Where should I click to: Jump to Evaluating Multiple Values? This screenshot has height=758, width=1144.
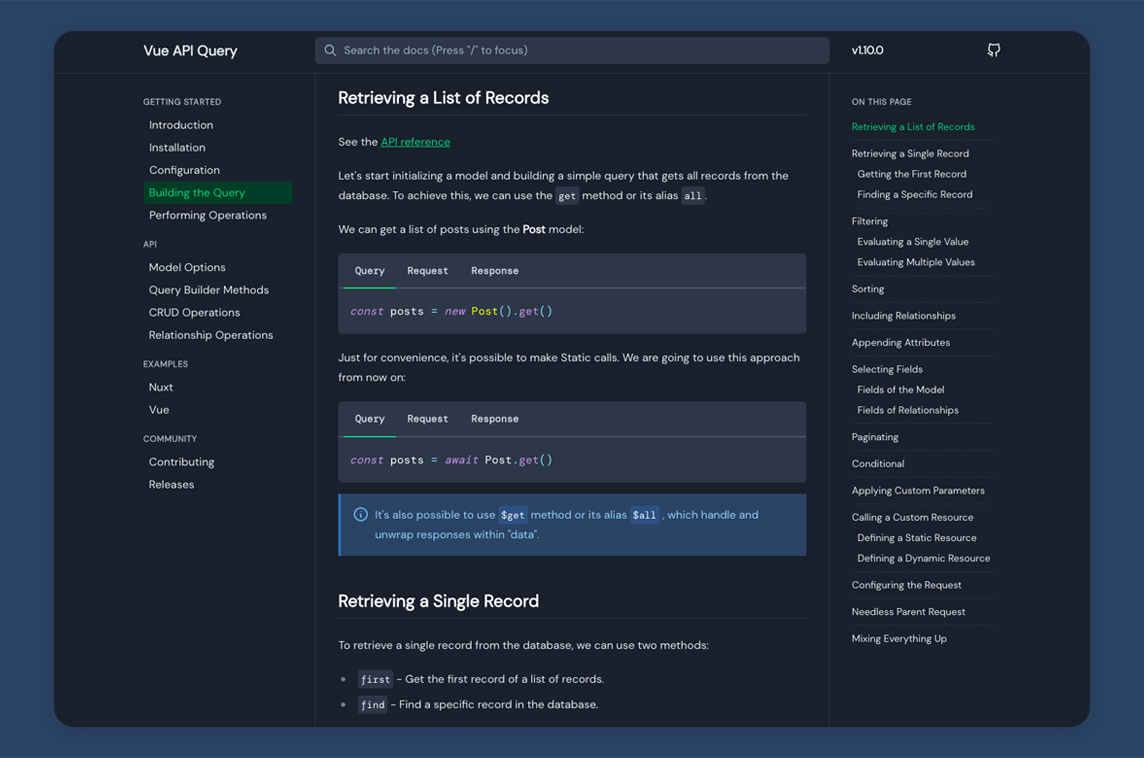(x=916, y=262)
